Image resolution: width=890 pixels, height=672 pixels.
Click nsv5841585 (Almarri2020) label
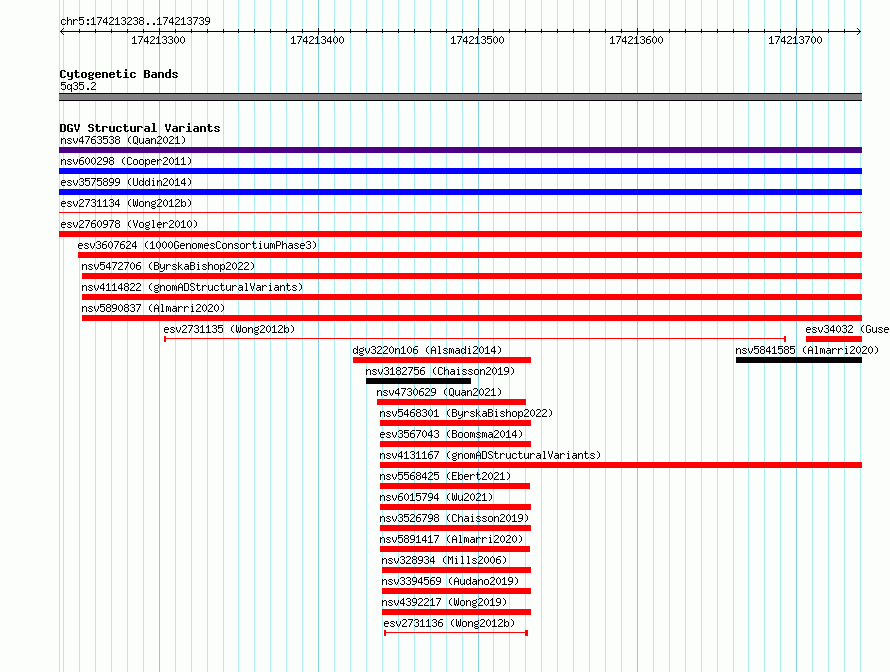[807, 350]
